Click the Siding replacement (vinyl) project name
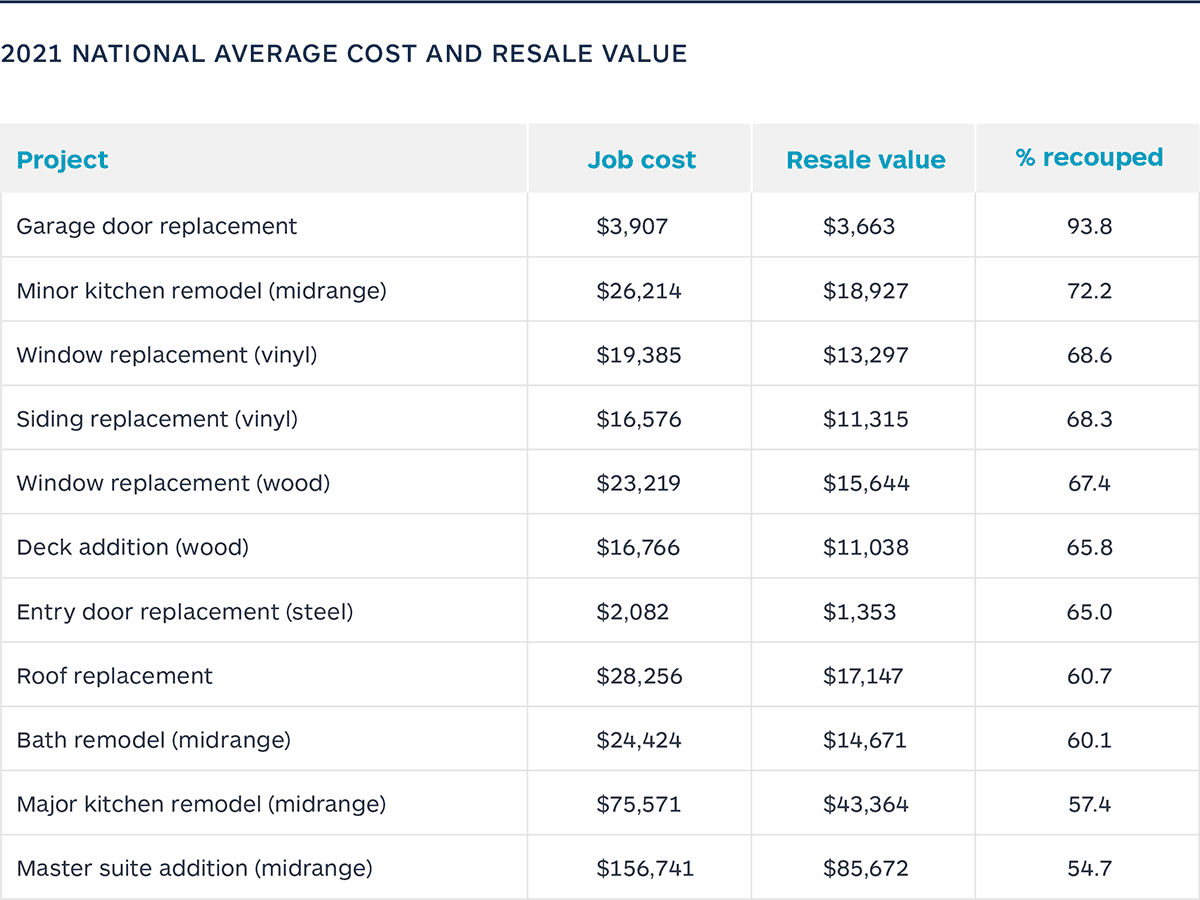1200x900 pixels. click(x=157, y=419)
